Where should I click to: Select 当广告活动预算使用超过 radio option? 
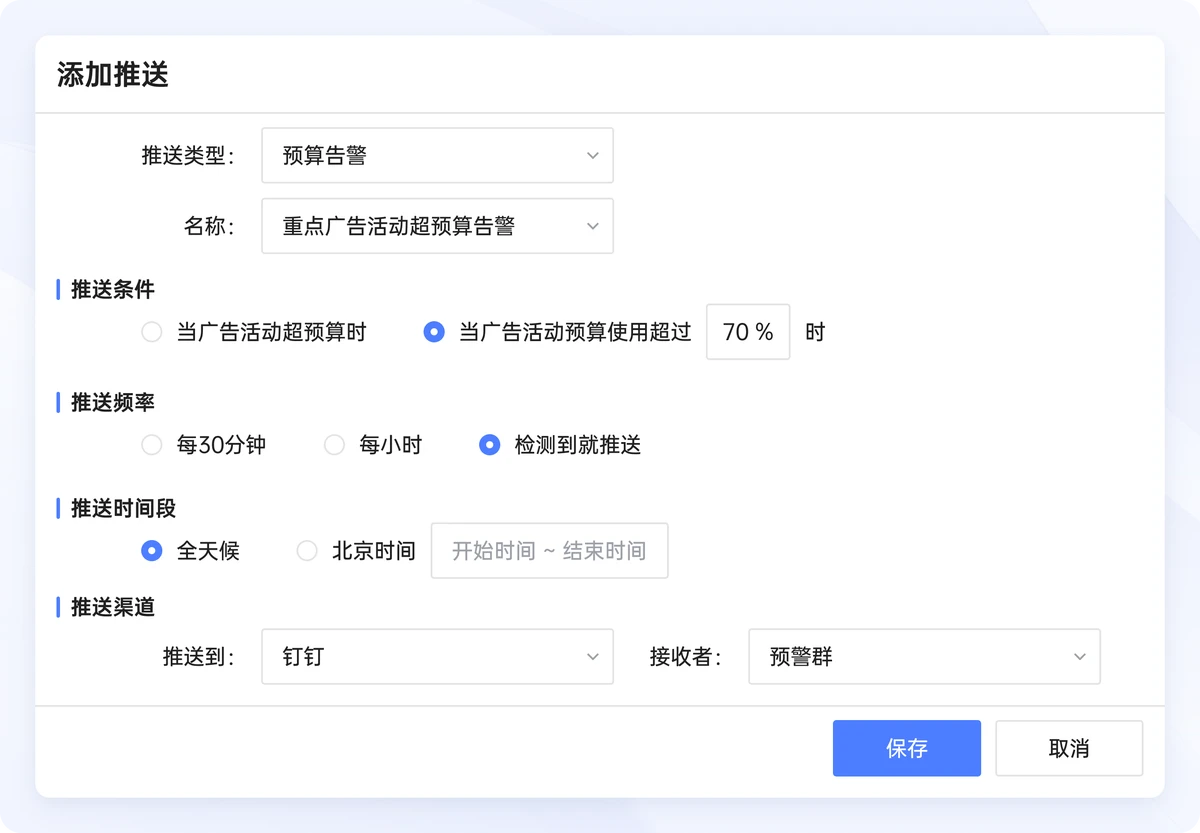coord(434,333)
